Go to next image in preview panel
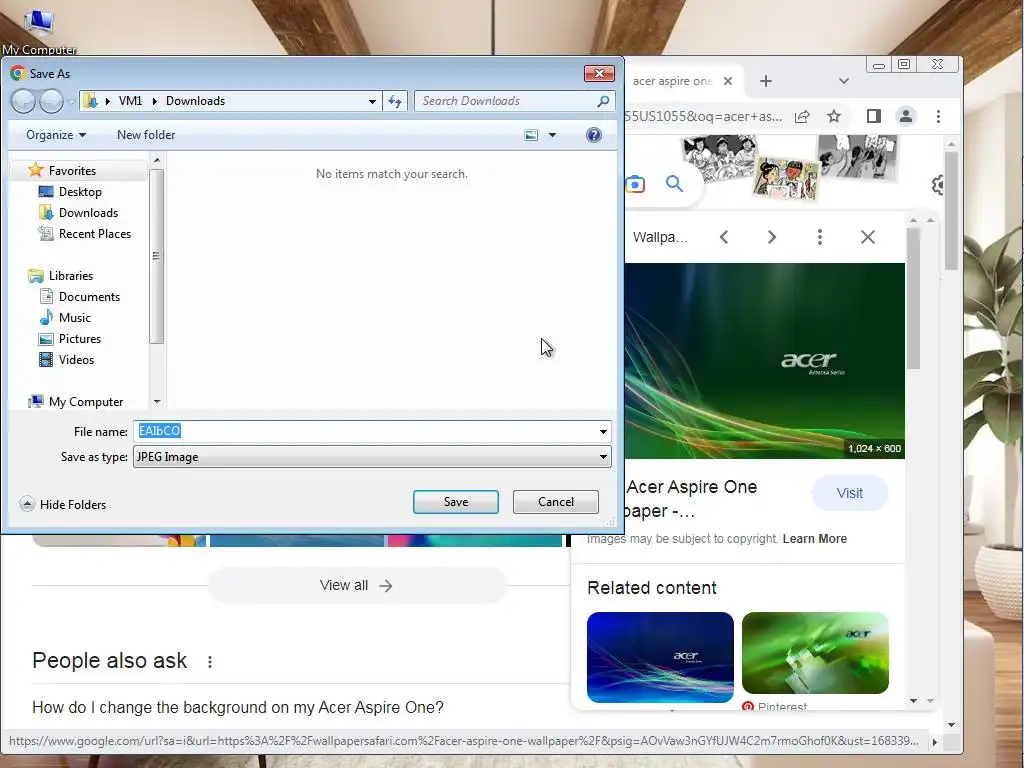This screenshot has width=1024, height=768. [771, 237]
